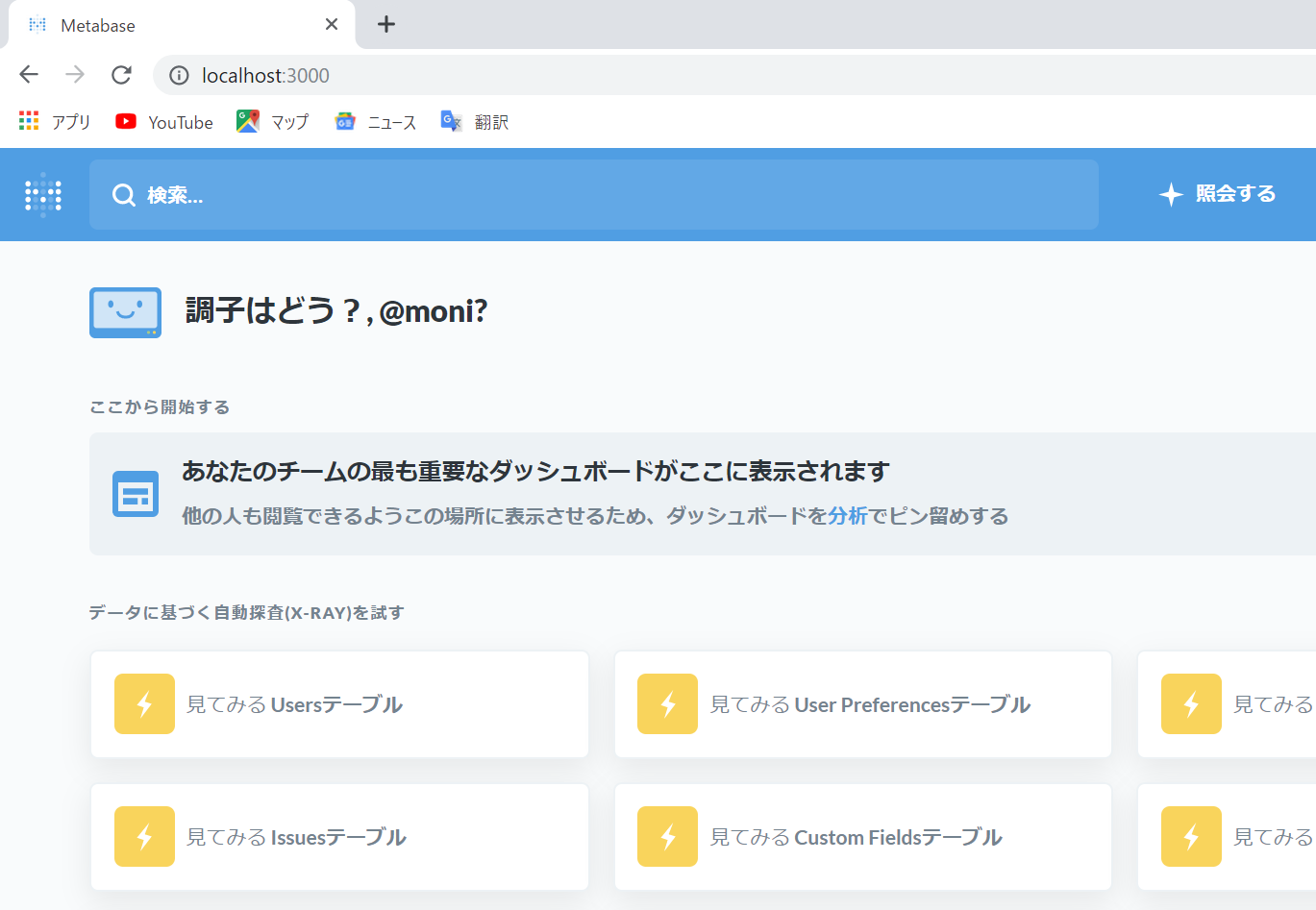Open the 見てみる Usersテーブル x-ray card
The width and height of the screenshot is (1316, 910).
point(339,704)
